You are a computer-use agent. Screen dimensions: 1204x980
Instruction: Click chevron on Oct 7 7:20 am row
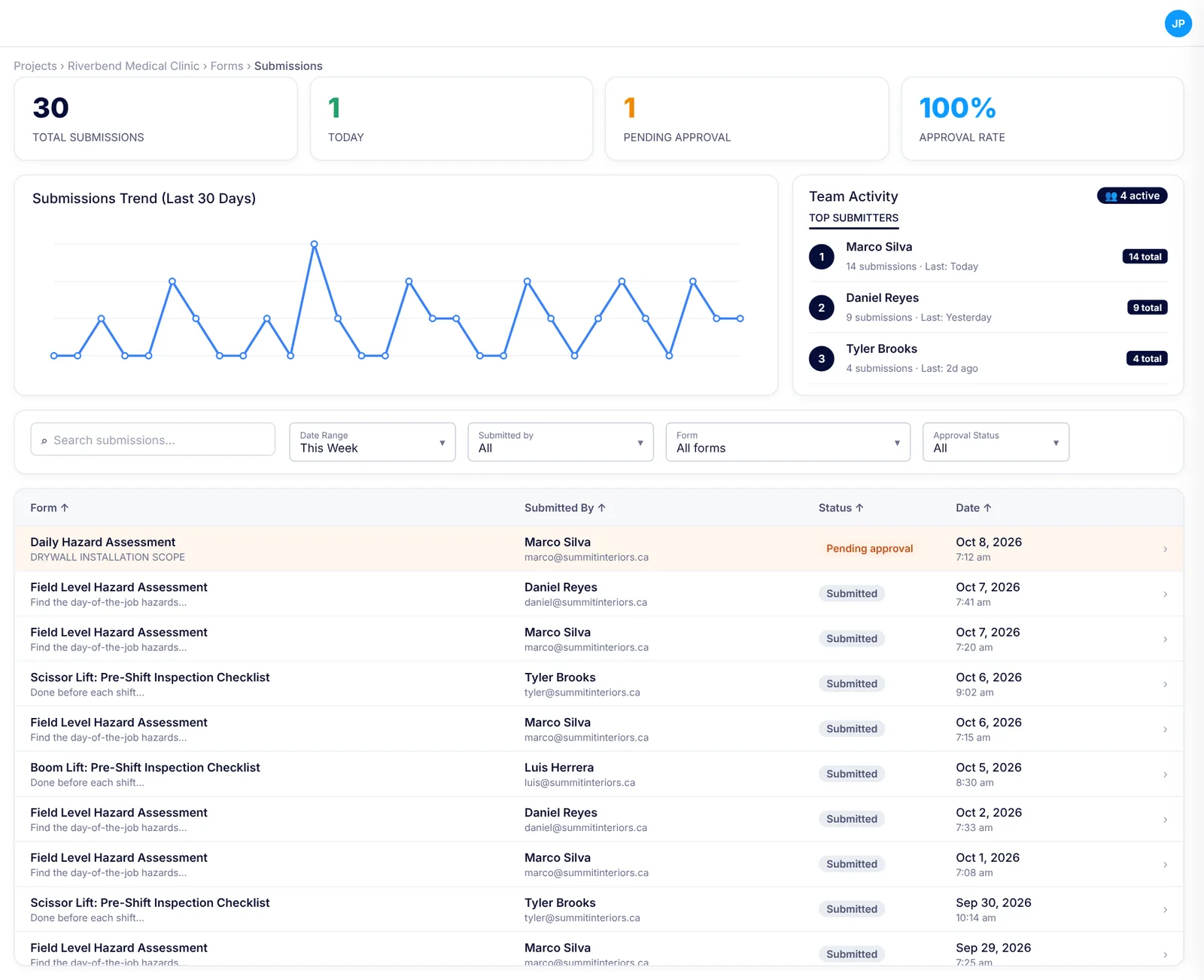pos(1165,639)
